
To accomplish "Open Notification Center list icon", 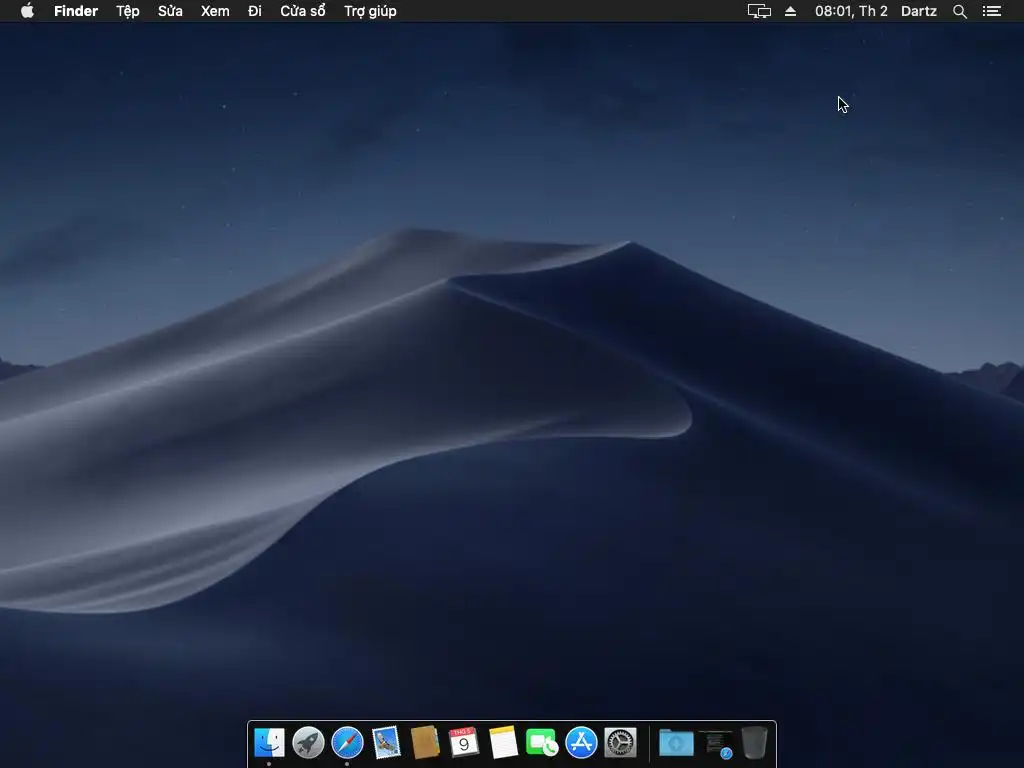I will pyautogui.click(x=991, y=11).
